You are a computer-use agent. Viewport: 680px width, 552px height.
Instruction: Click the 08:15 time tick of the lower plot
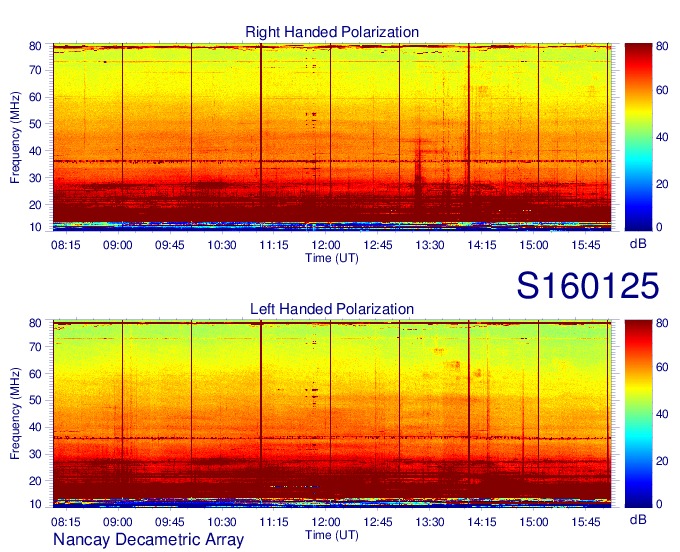(66, 522)
